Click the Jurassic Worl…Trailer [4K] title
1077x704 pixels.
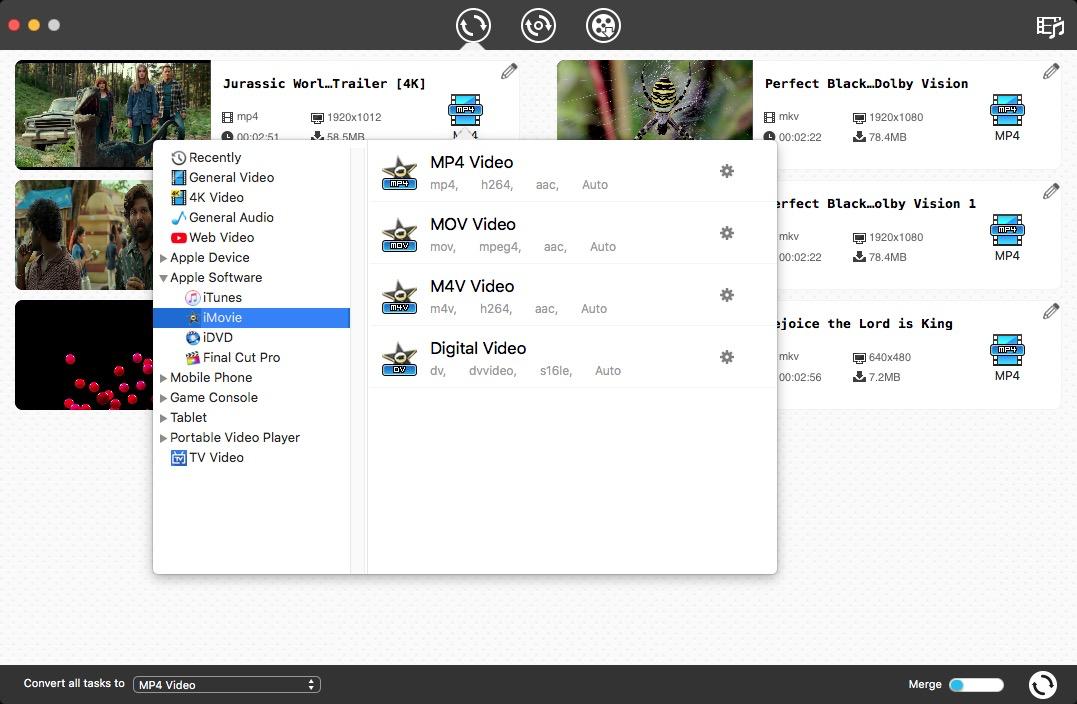tap(324, 84)
